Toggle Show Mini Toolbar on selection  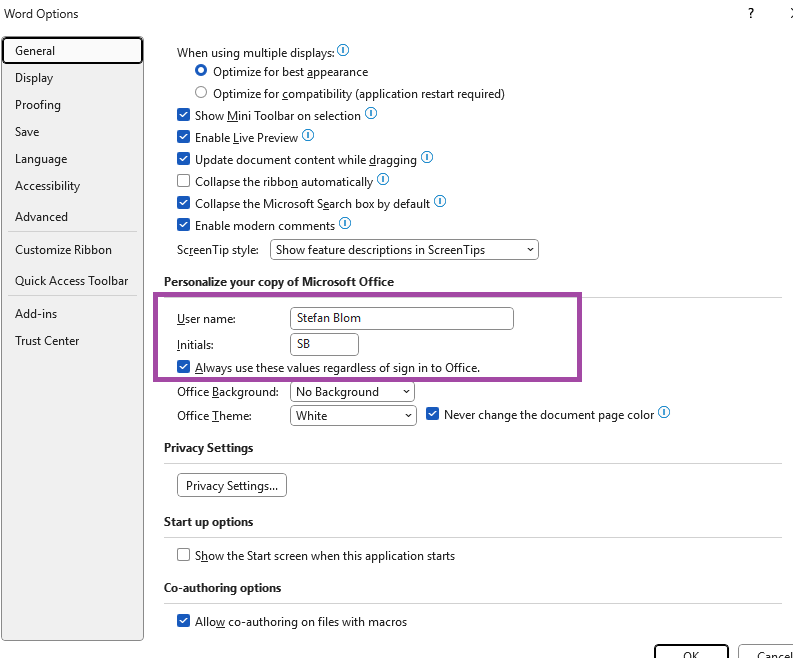[184, 115]
